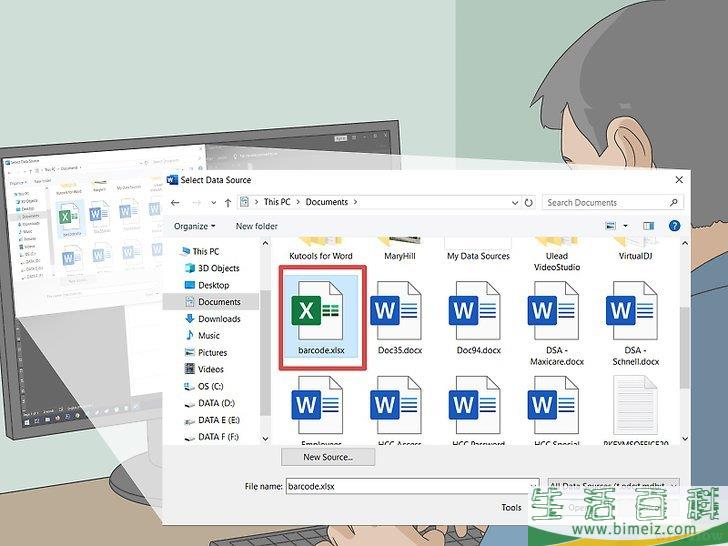Select the PKEYMSOFFICE text file
Image resolution: width=728 pixels, height=546 pixels.
[635, 411]
